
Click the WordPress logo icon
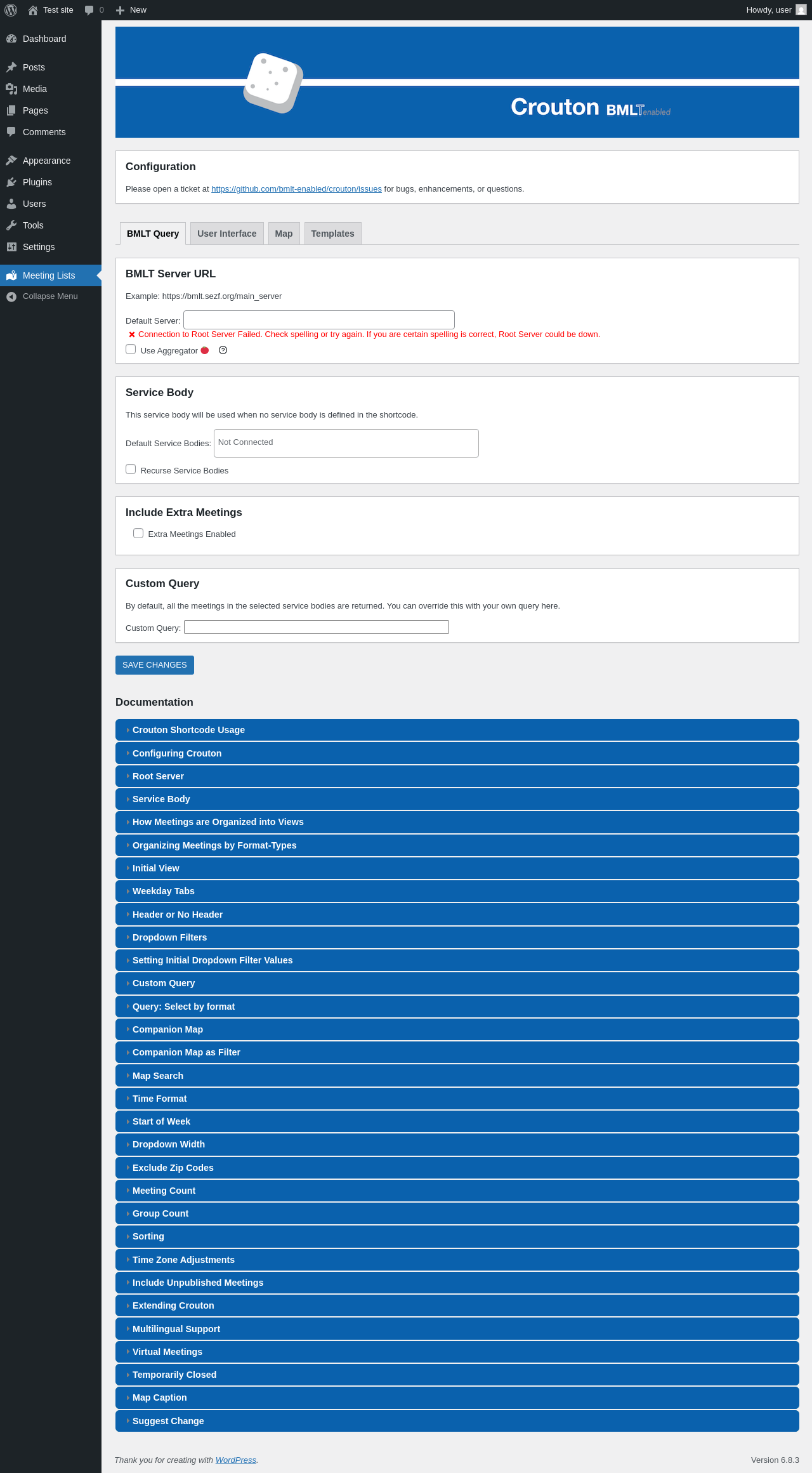(11, 10)
